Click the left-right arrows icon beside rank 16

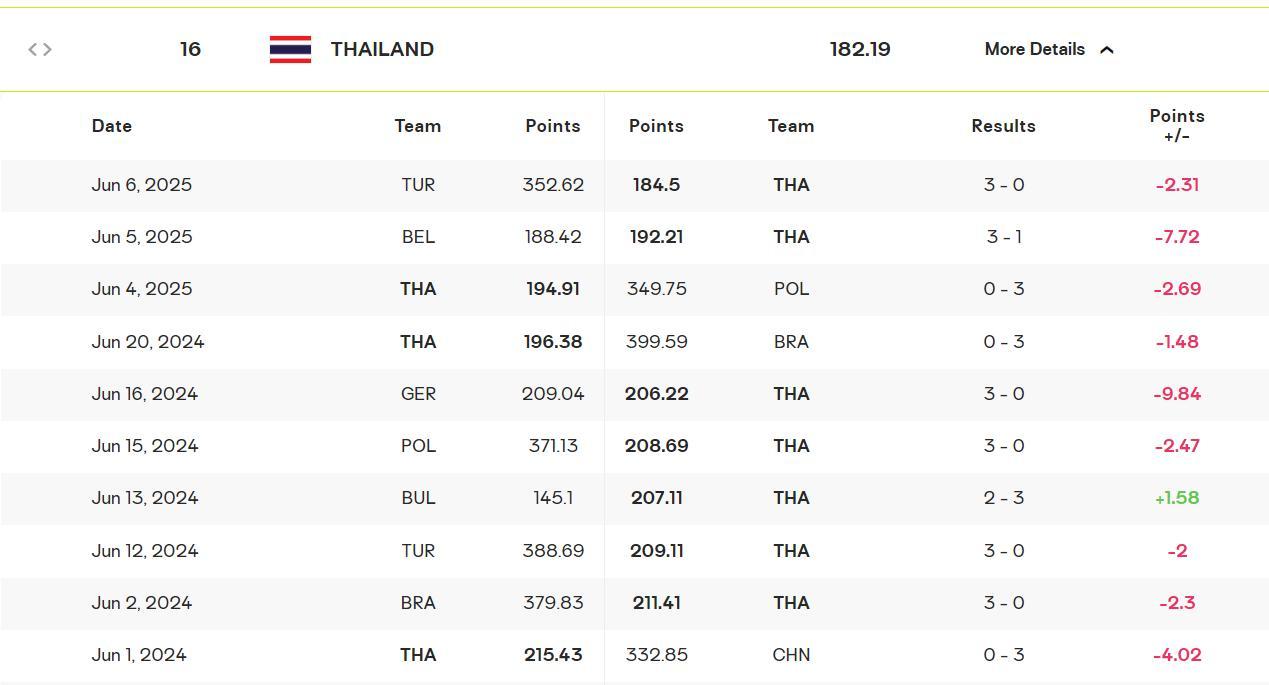40,49
